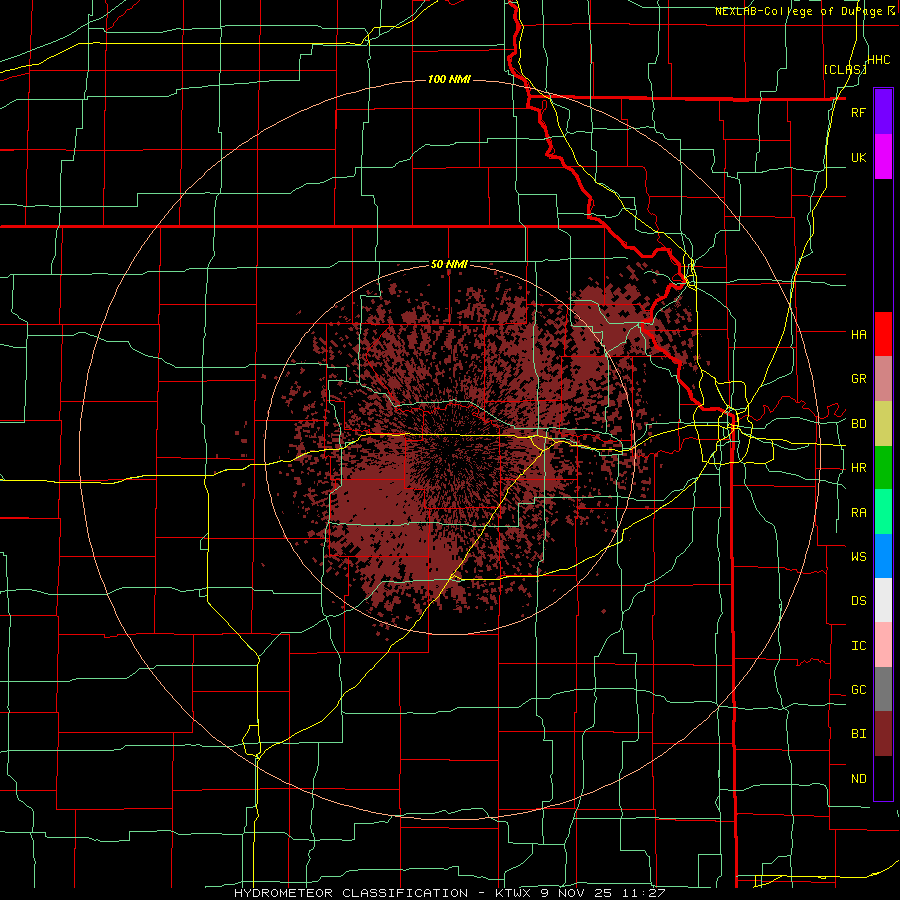Viewport: 900px width, 900px height.
Task: Click the RA light green legend swatch
Action: (x=883, y=512)
